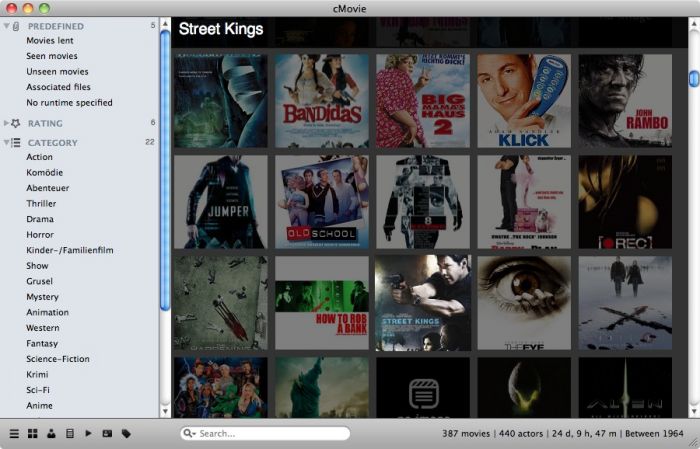The width and height of the screenshot is (700, 449).
Task: Open the How to Rob a Bank poster
Action: pyautogui.click(x=322, y=303)
